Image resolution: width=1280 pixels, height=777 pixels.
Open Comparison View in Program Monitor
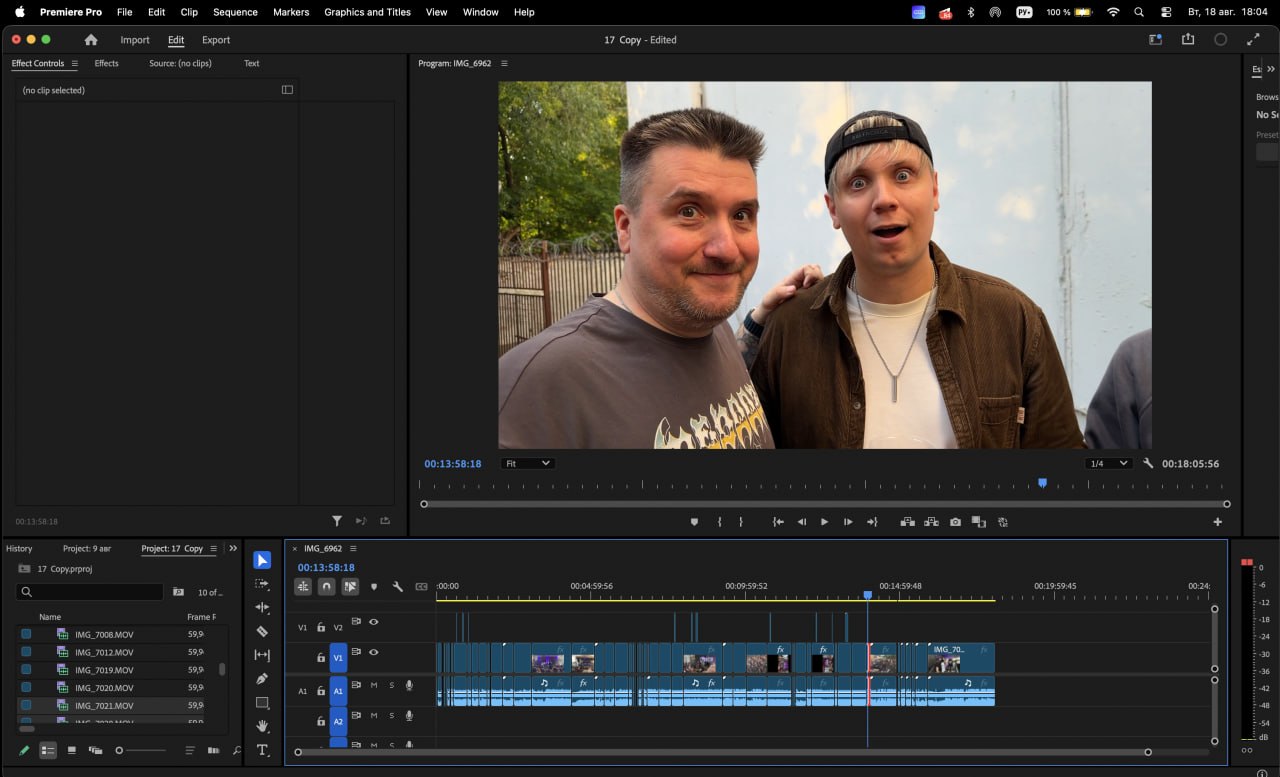[x=978, y=522]
